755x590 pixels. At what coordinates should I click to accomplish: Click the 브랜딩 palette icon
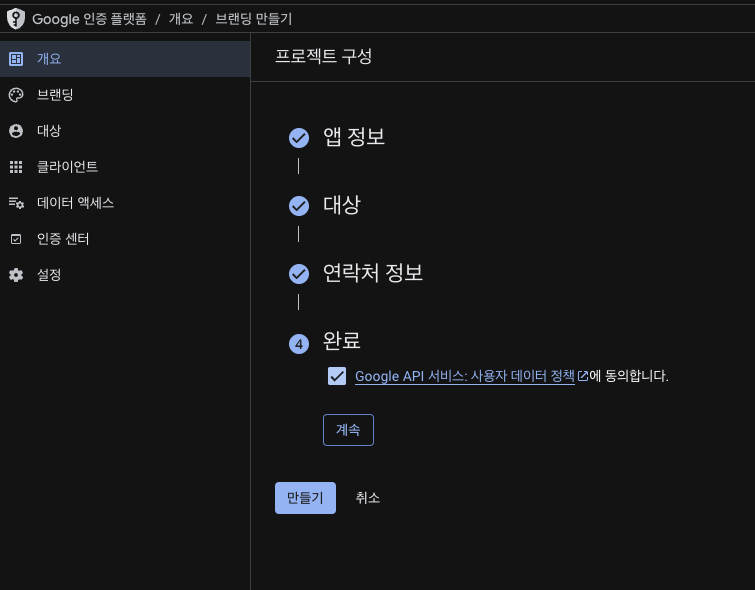click(x=16, y=95)
